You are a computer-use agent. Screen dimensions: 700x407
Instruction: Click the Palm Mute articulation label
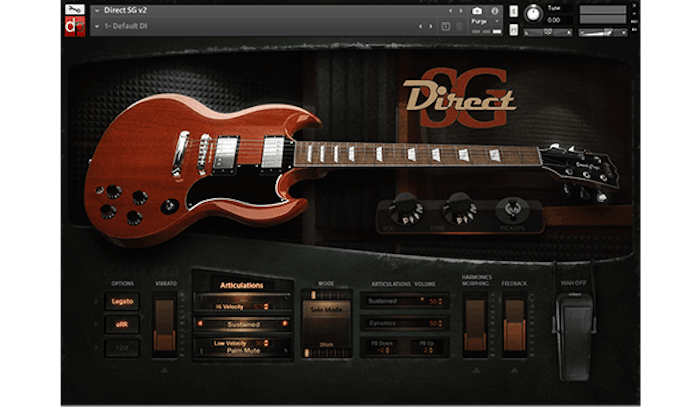243,351
